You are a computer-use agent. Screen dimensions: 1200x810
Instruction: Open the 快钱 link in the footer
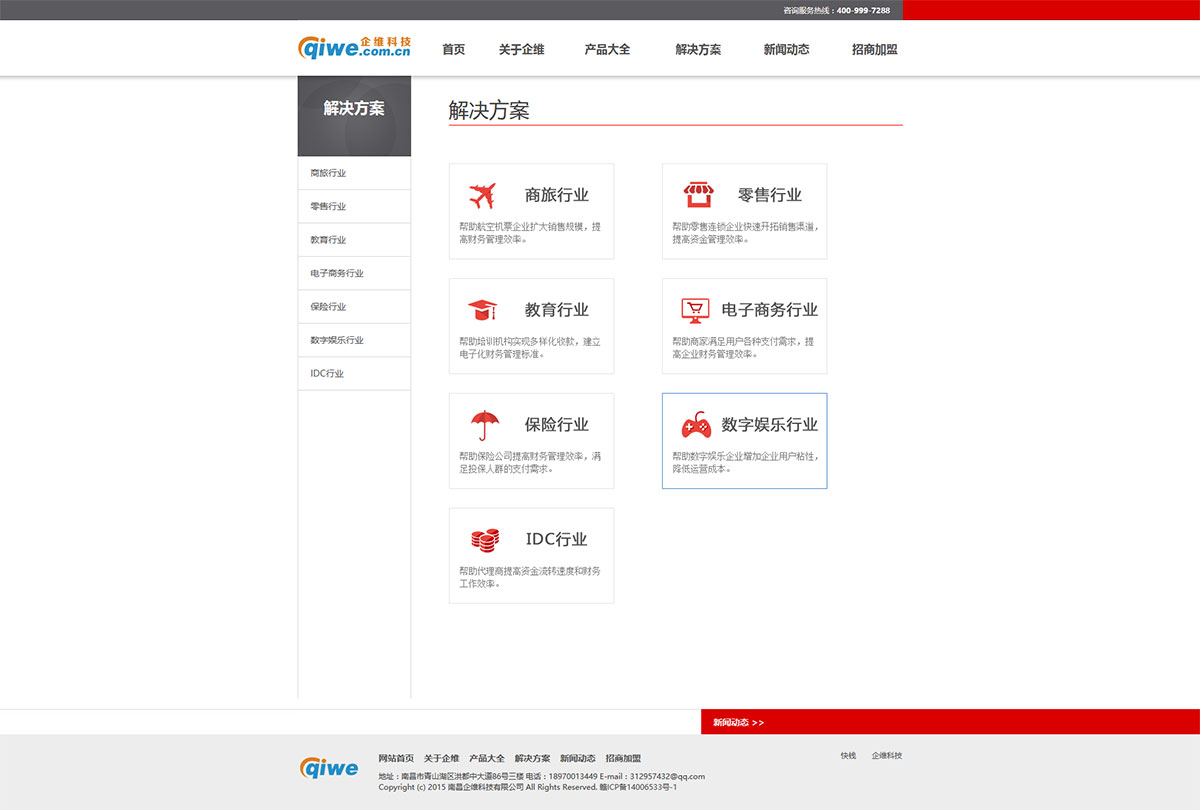(848, 756)
